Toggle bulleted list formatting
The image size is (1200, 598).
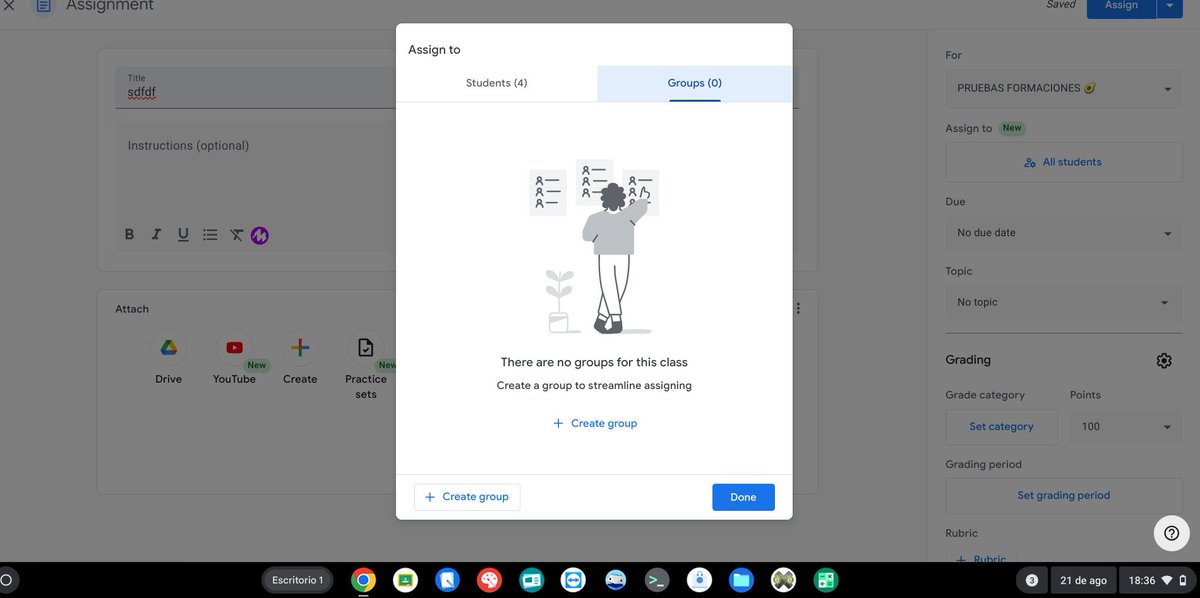click(x=210, y=235)
